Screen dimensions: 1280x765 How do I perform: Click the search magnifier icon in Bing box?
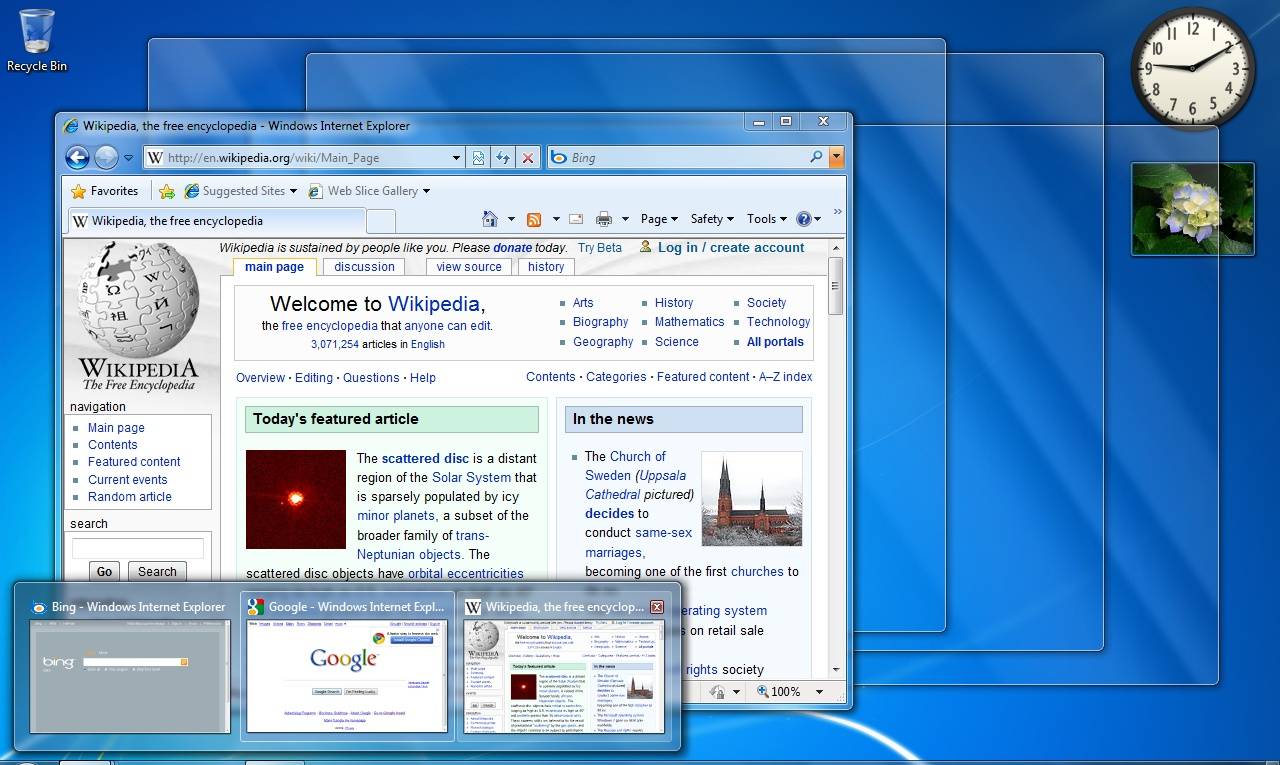pos(816,157)
